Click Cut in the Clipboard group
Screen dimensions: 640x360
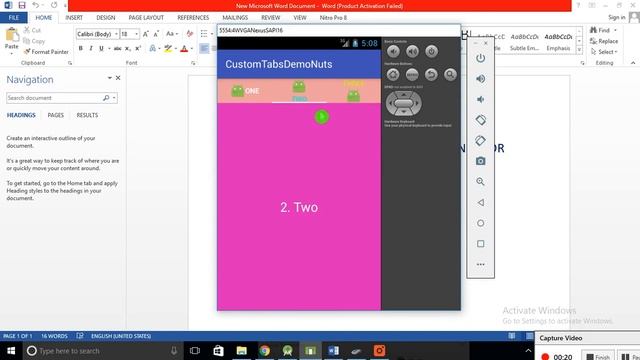click(x=32, y=30)
